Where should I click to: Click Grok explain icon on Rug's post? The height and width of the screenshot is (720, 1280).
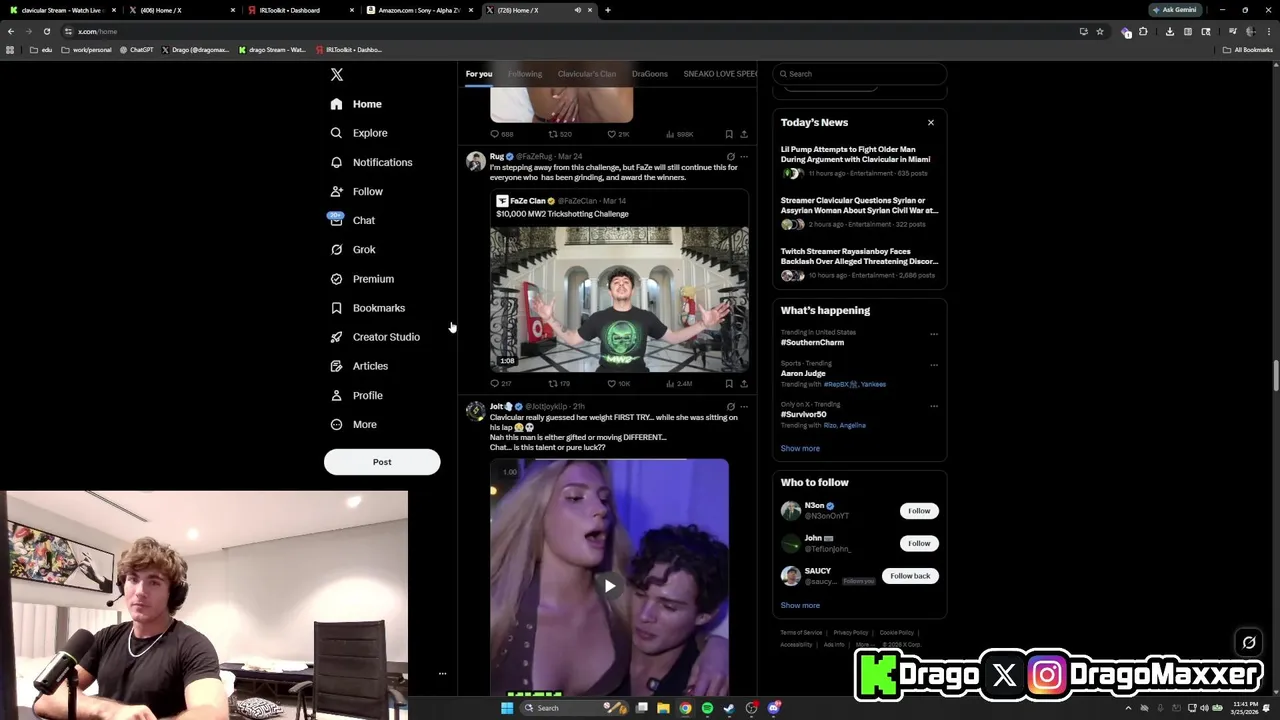click(x=731, y=157)
